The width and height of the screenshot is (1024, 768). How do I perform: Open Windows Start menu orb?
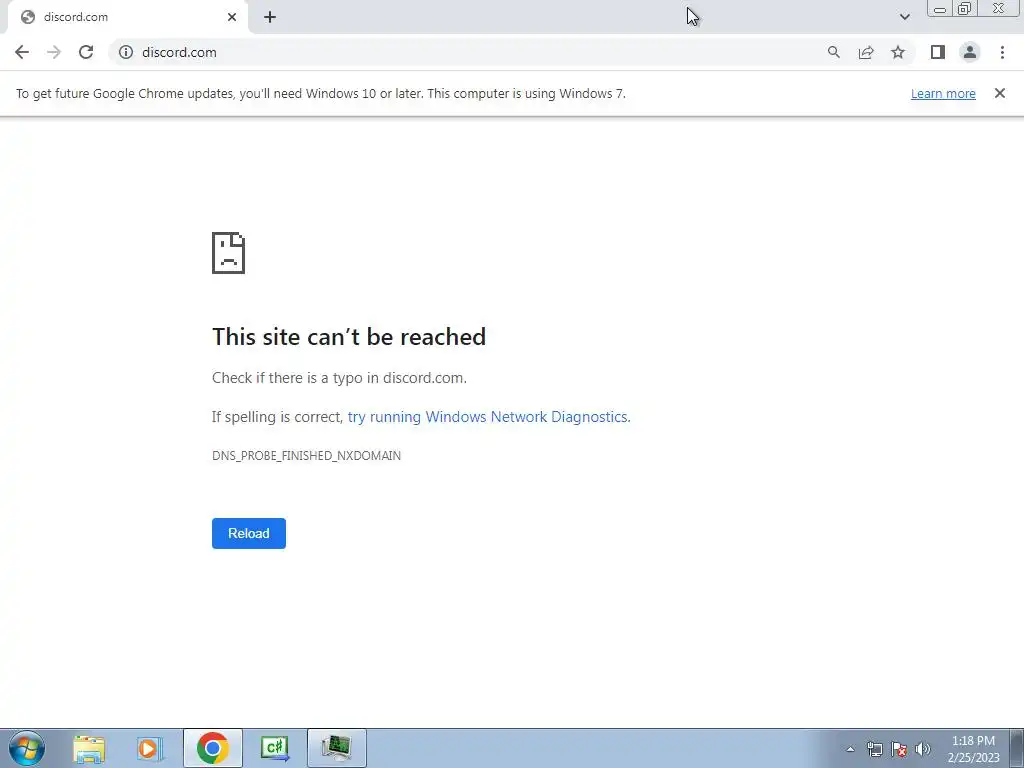click(x=27, y=748)
